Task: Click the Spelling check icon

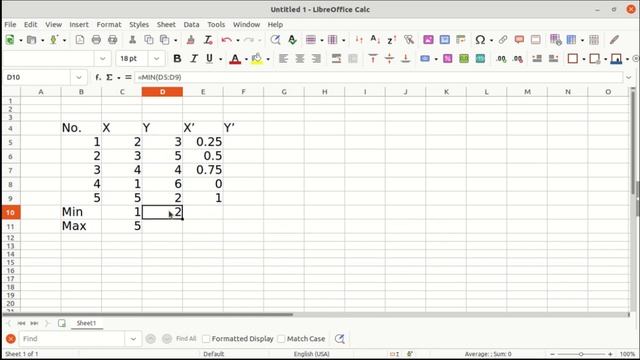Action: click(x=292, y=40)
